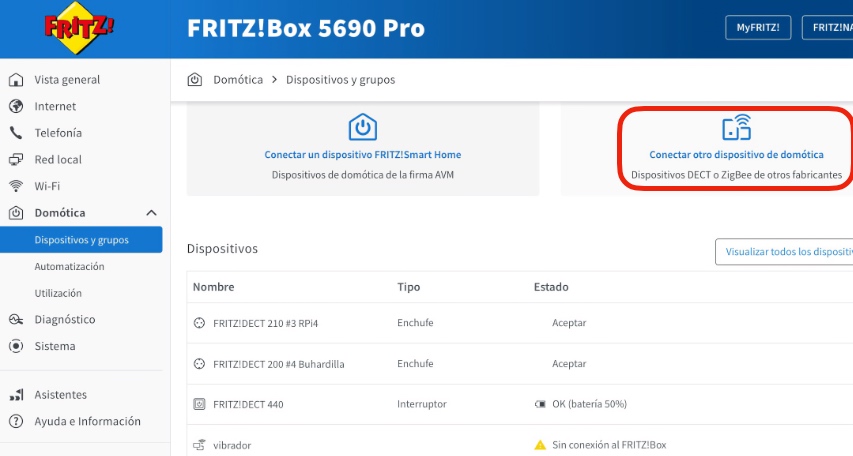
Task: Click the Estado column header
Action: tap(551, 287)
